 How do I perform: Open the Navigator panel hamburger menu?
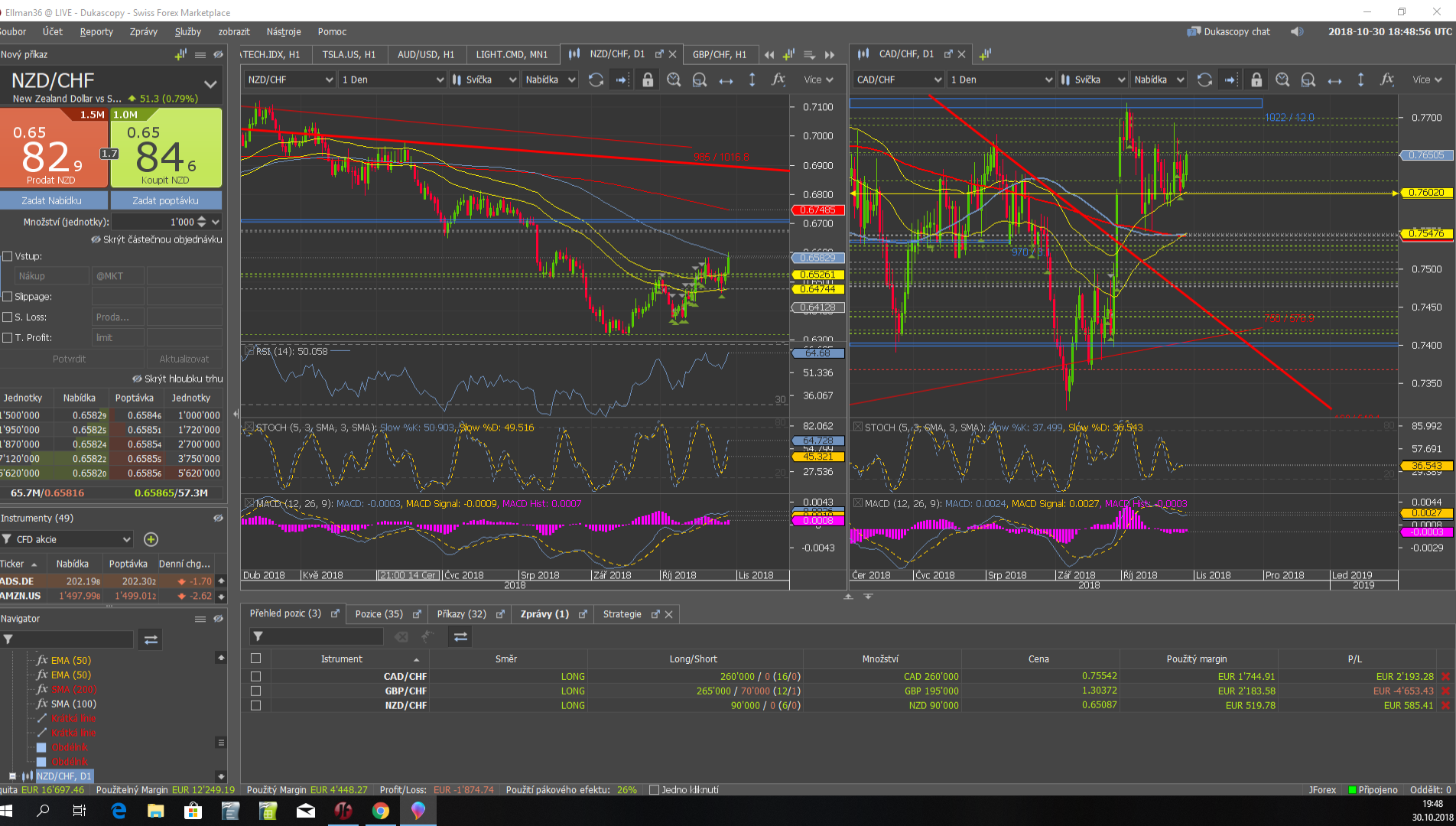(200, 619)
